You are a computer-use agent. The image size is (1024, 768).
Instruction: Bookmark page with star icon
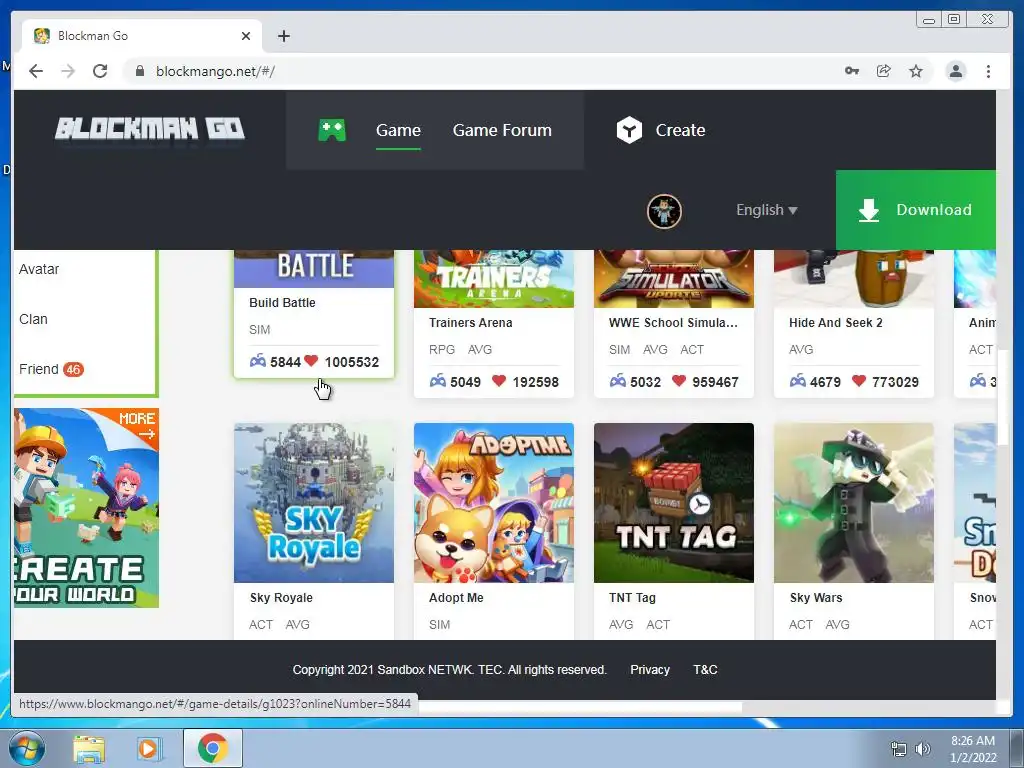[x=916, y=71]
